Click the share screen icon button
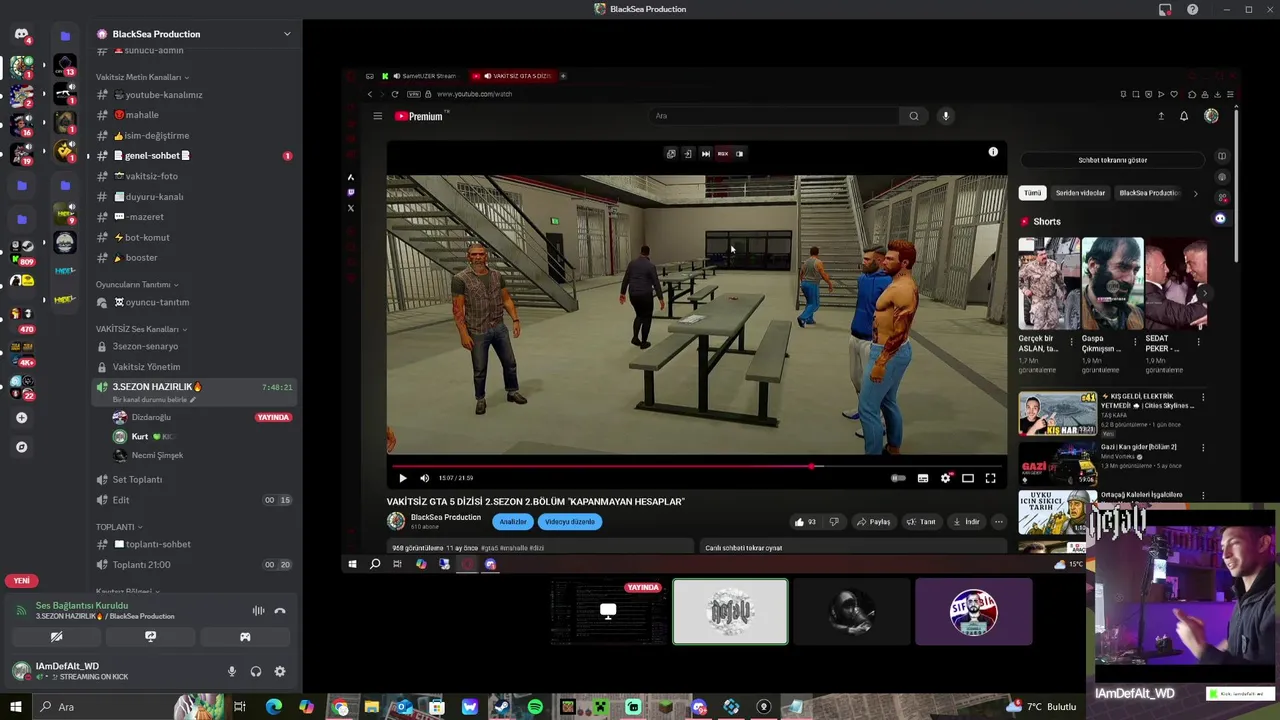 pyautogui.click(x=150, y=636)
